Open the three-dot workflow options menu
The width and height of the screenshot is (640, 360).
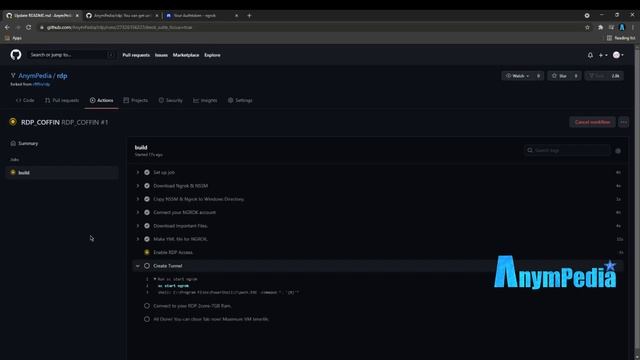click(623, 122)
